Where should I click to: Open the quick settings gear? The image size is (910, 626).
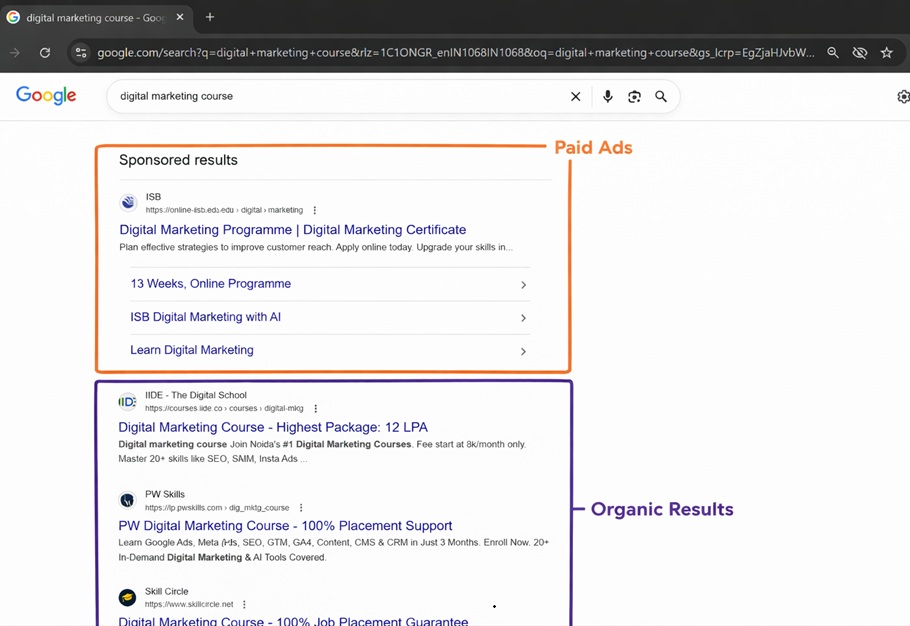coord(903,96)
